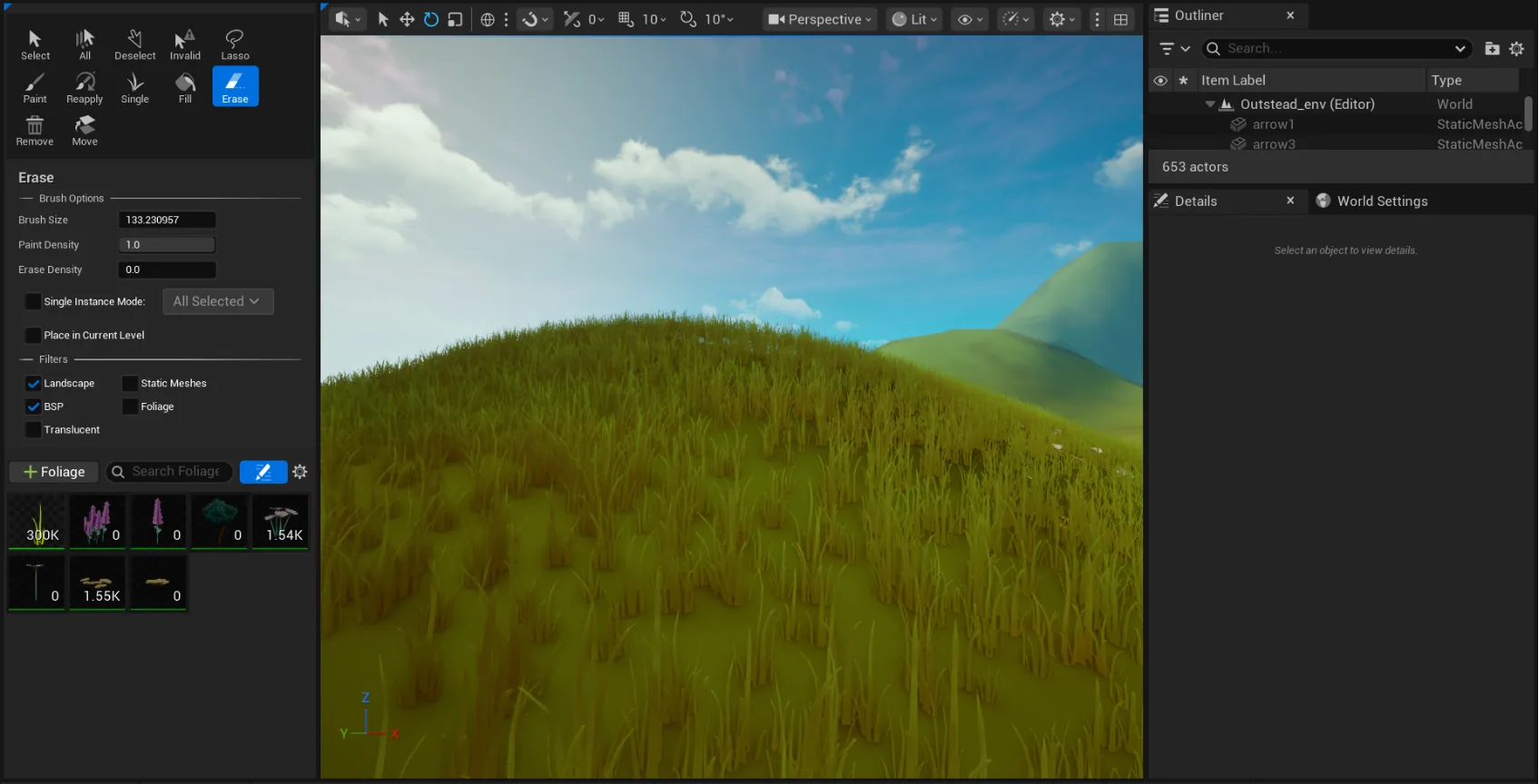1539x784 pixels.
Task: Toggle the foliage palette edit pencil button
Action: pyautogui.click(x=263, y=472)
